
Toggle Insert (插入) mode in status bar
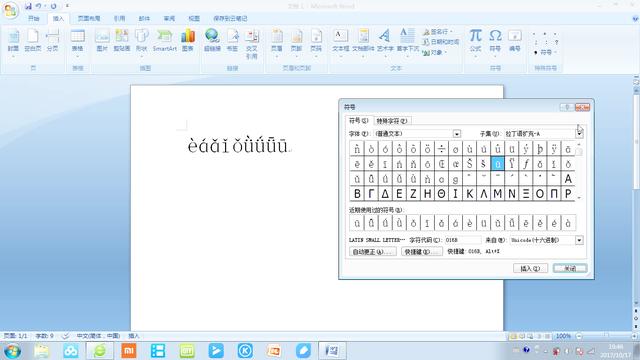[x=134, y=336]
